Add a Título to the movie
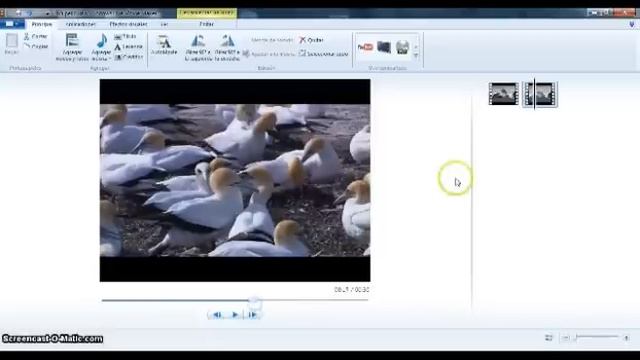 tap(126, 37)
